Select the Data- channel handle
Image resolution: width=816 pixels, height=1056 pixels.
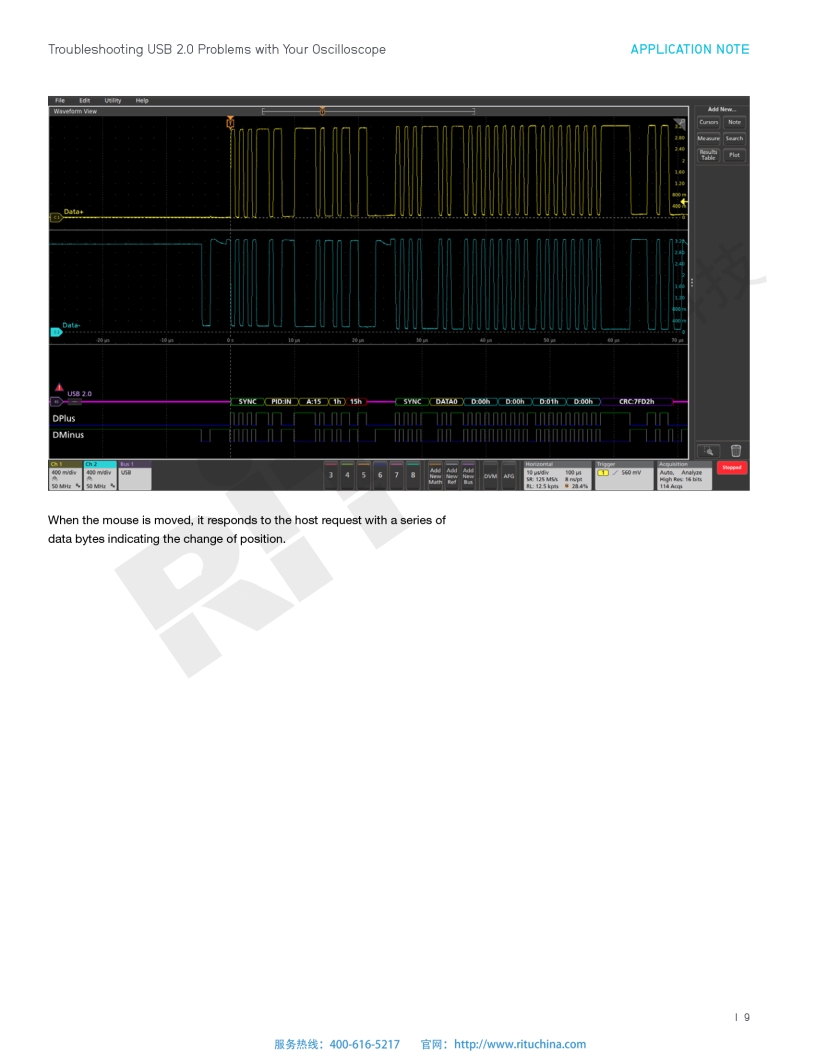click(x=55, y=331)
